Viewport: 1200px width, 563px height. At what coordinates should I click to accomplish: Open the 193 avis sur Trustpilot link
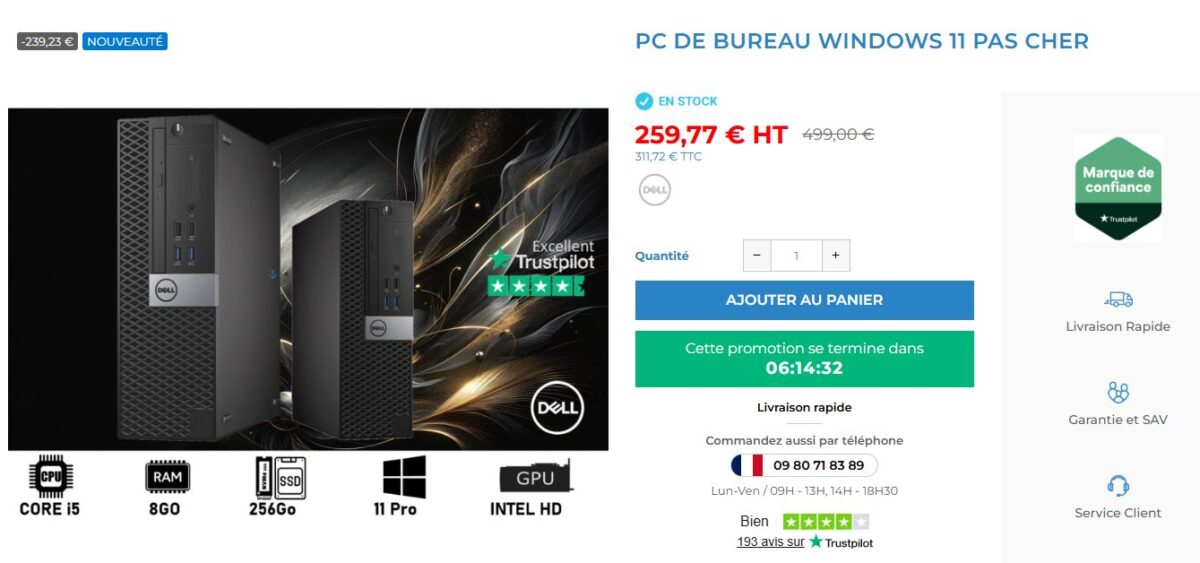[x=805, y=542]
